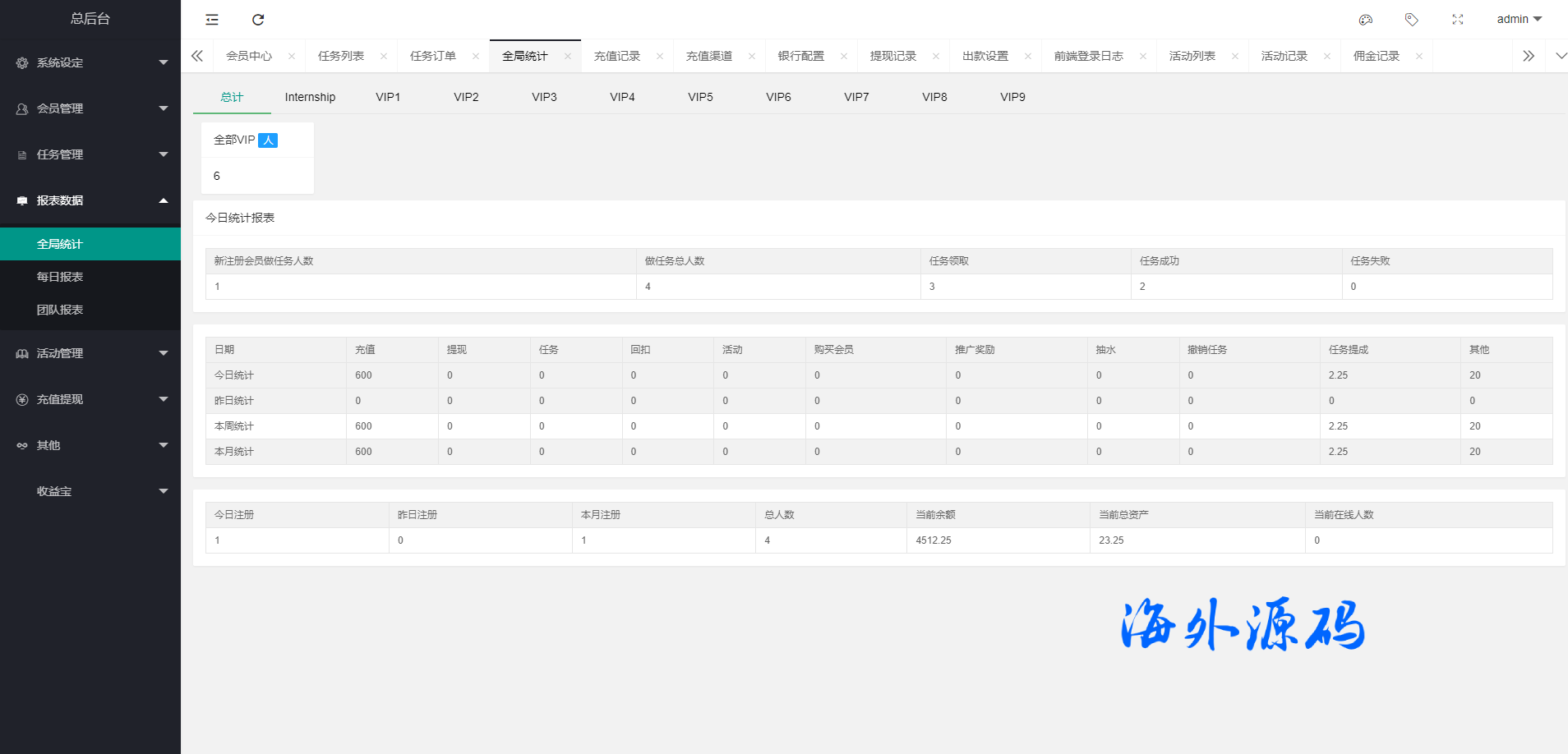
Task: Open the admin user dropdown
Action: coord(1519,19)
